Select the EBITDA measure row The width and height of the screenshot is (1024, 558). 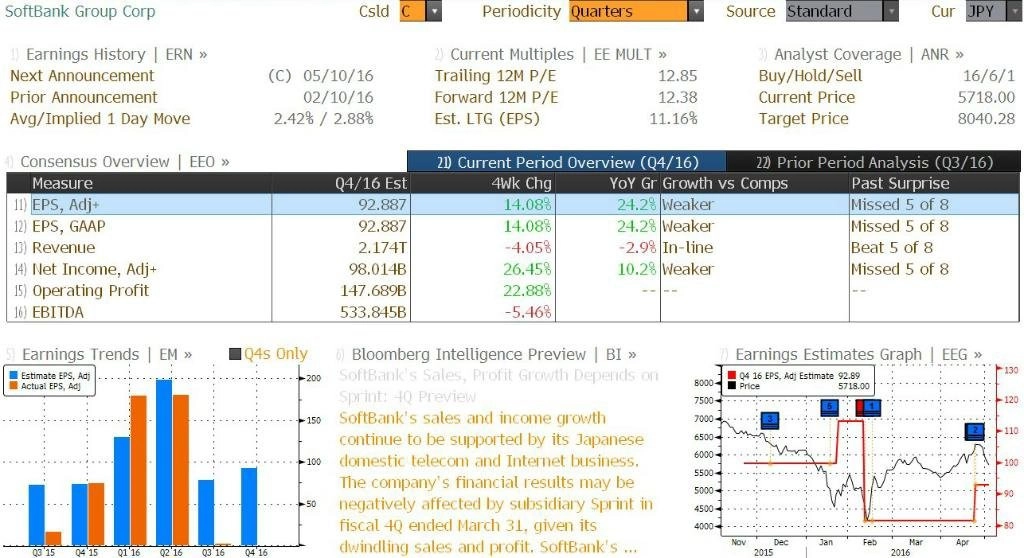point(513,312)
